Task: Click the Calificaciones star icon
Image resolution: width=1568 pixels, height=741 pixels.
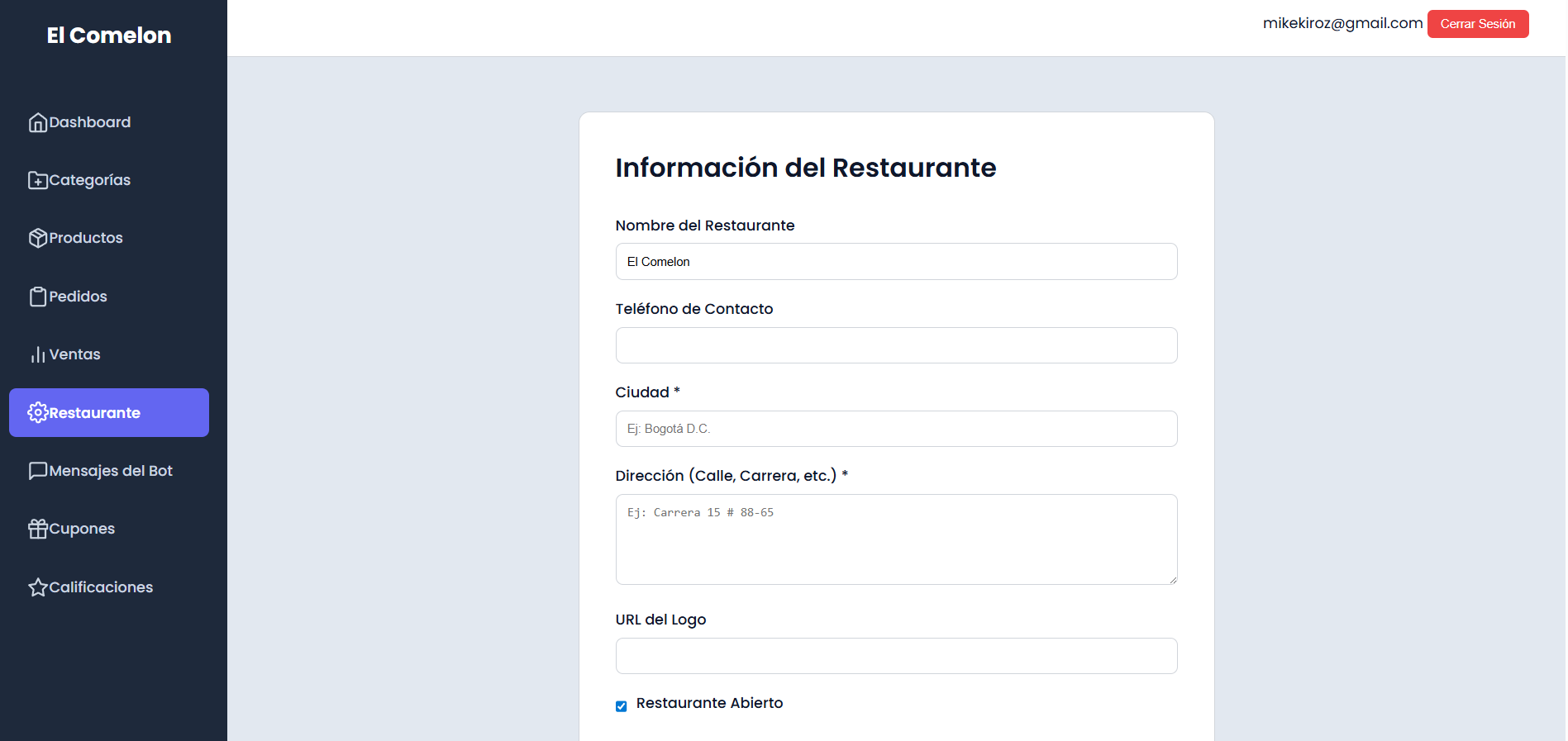Action: 38,587
